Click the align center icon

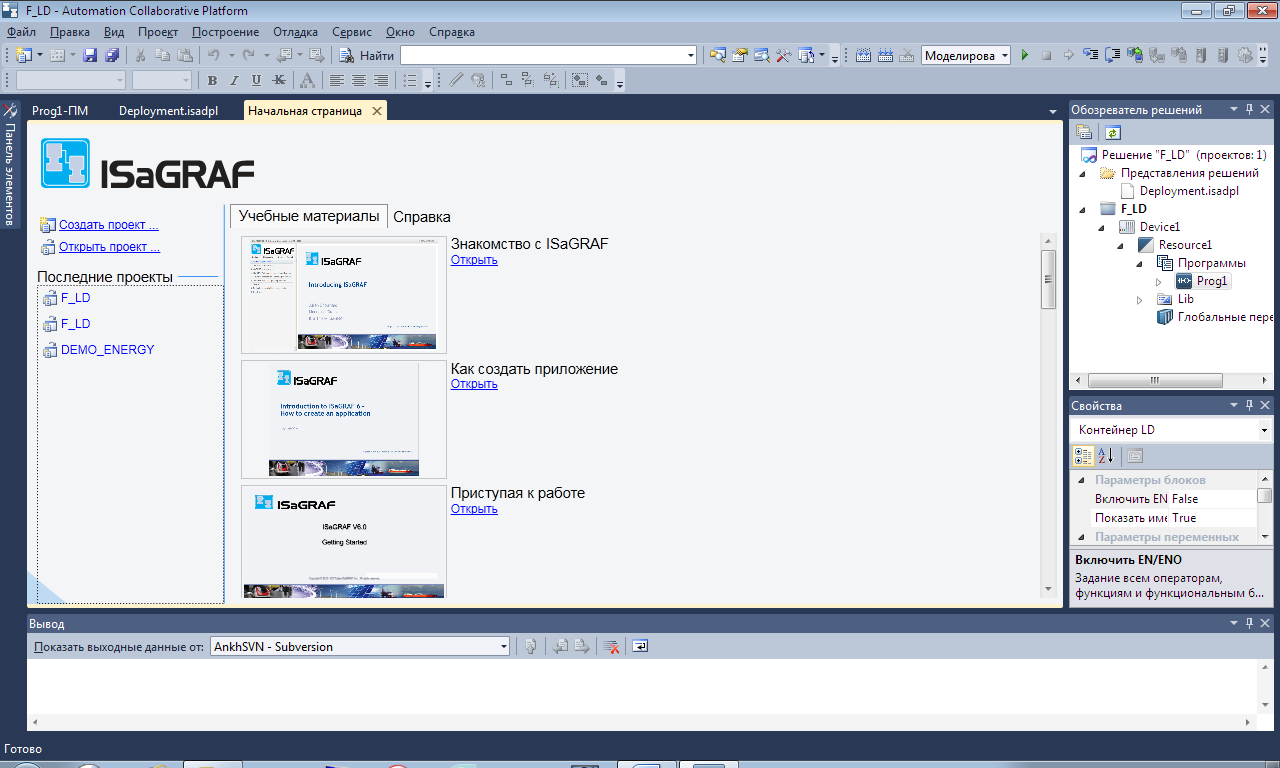pos(359,80)
